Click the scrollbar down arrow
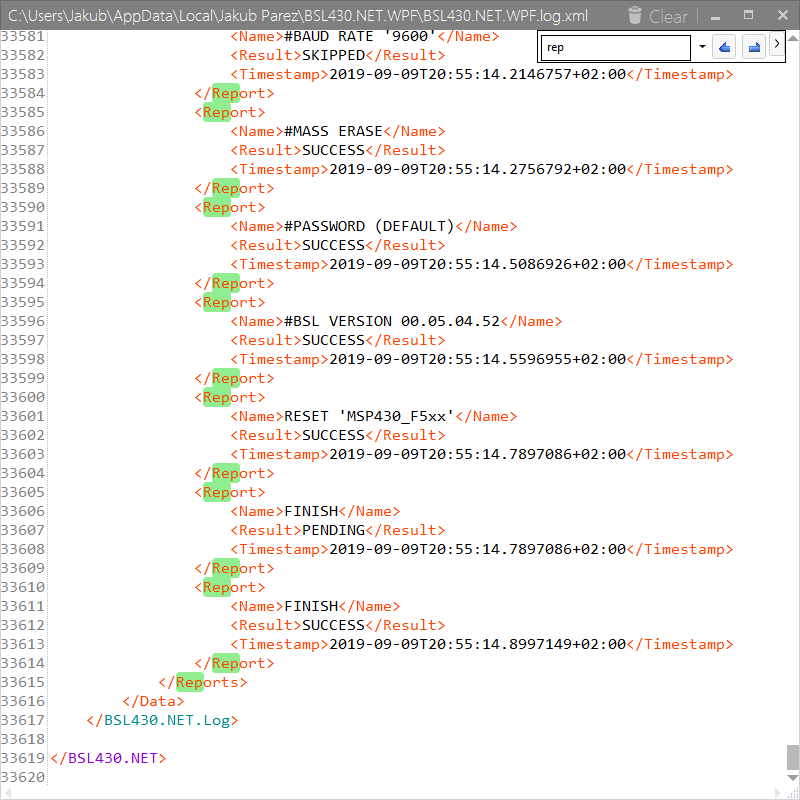The image size is (800, 800). point(793,778)
